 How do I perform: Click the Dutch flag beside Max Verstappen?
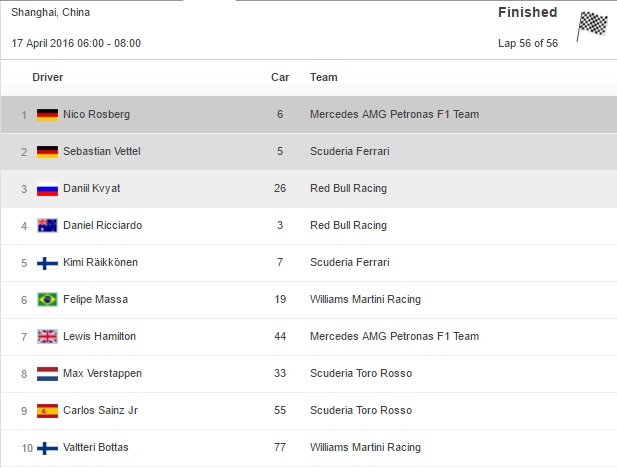[x=47, y=374]
